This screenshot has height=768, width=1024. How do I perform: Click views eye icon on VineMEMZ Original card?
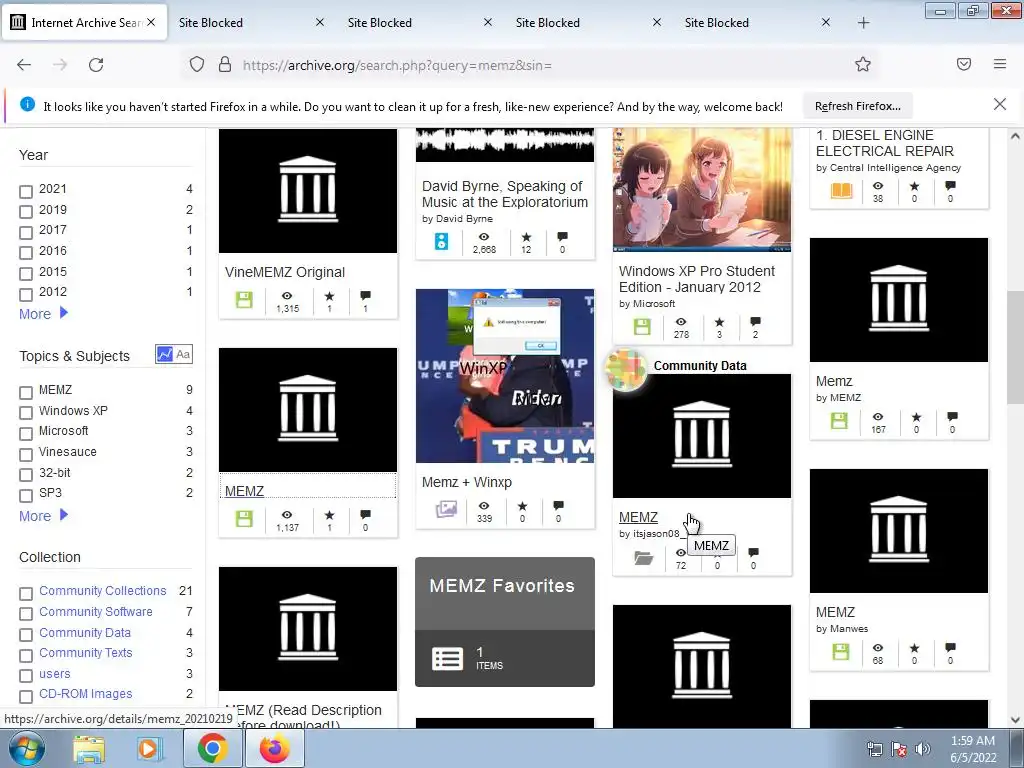coord(287,296)
